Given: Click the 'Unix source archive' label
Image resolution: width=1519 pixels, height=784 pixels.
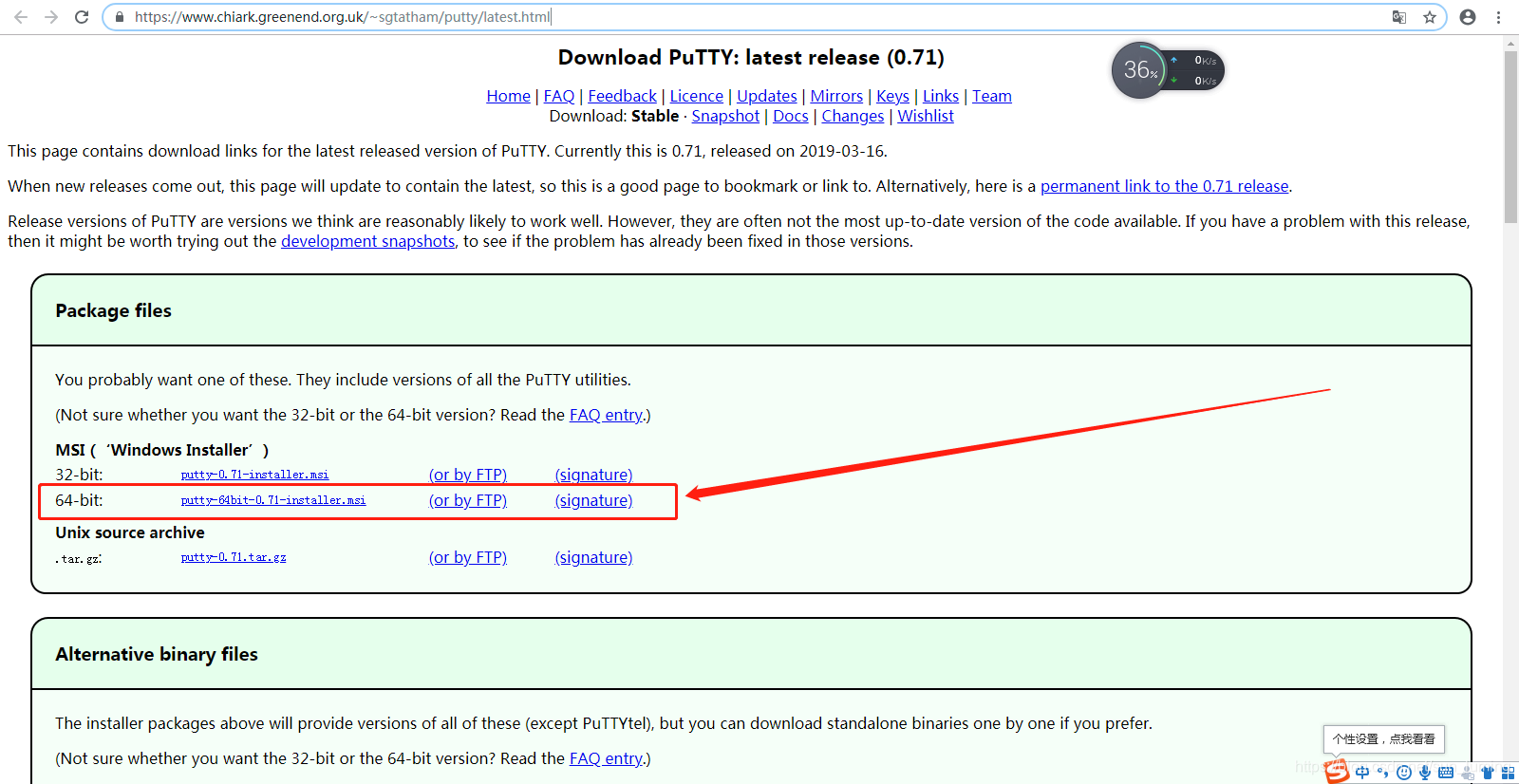Looking at the screenshot, I should [x=130, y=532].
